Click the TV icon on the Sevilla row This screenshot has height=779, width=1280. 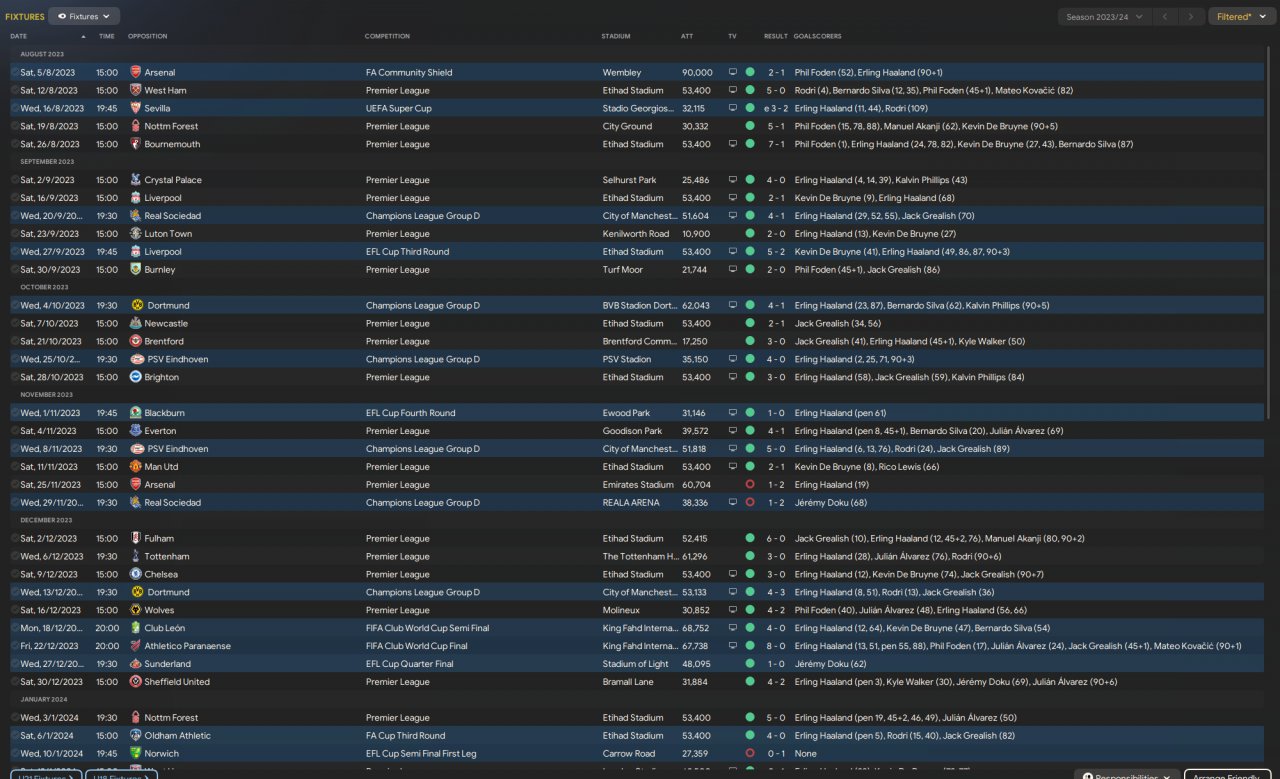[732, 108]
